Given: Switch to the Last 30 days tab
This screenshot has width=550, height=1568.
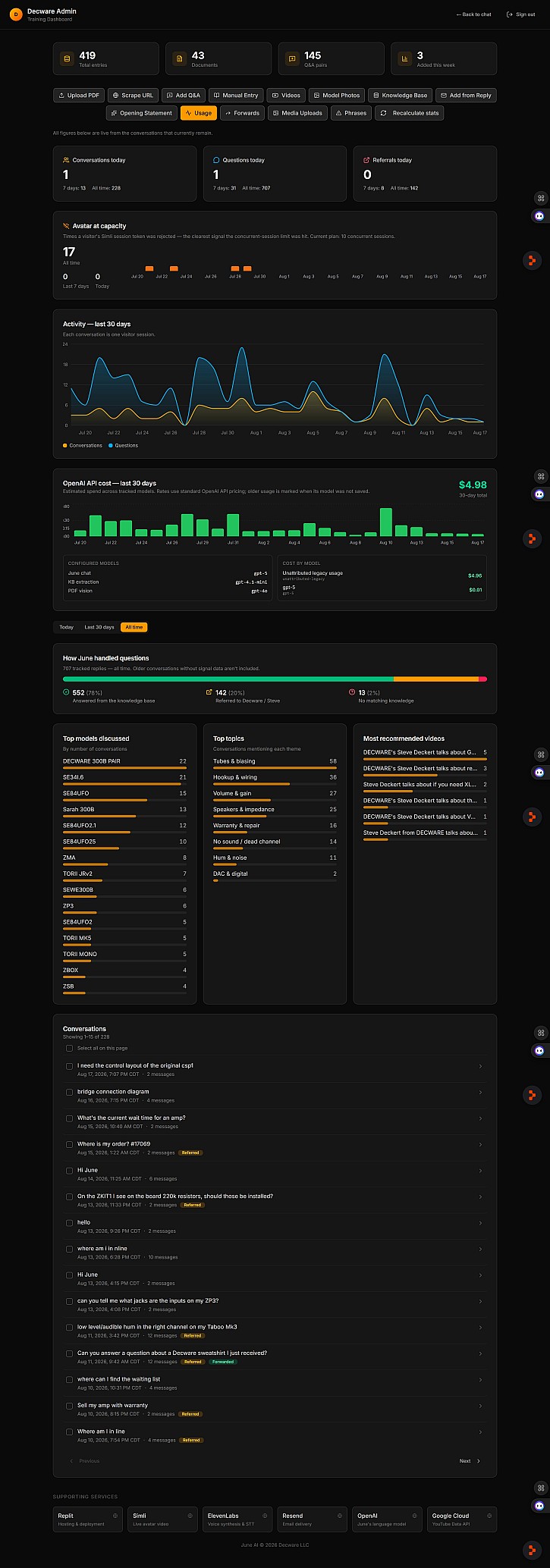Looking at the screenshot, I should tap(99, 627).
